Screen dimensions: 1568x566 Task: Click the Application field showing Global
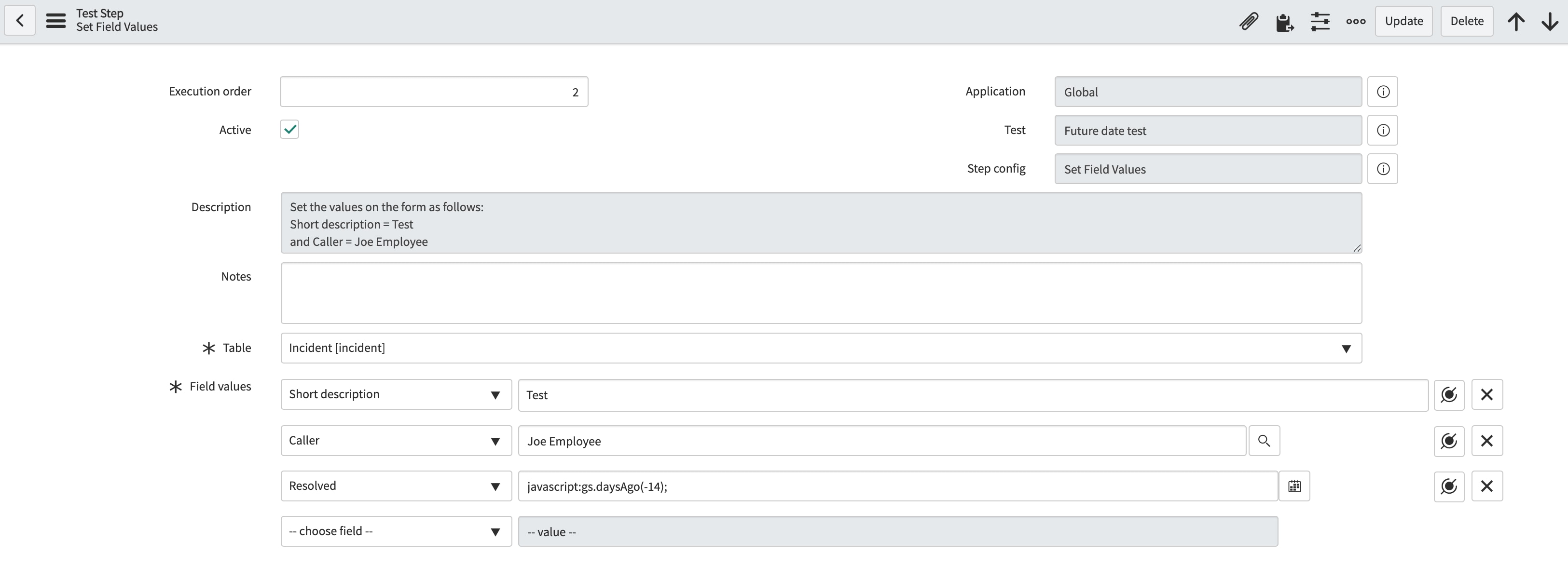(x=1208, y=92)
